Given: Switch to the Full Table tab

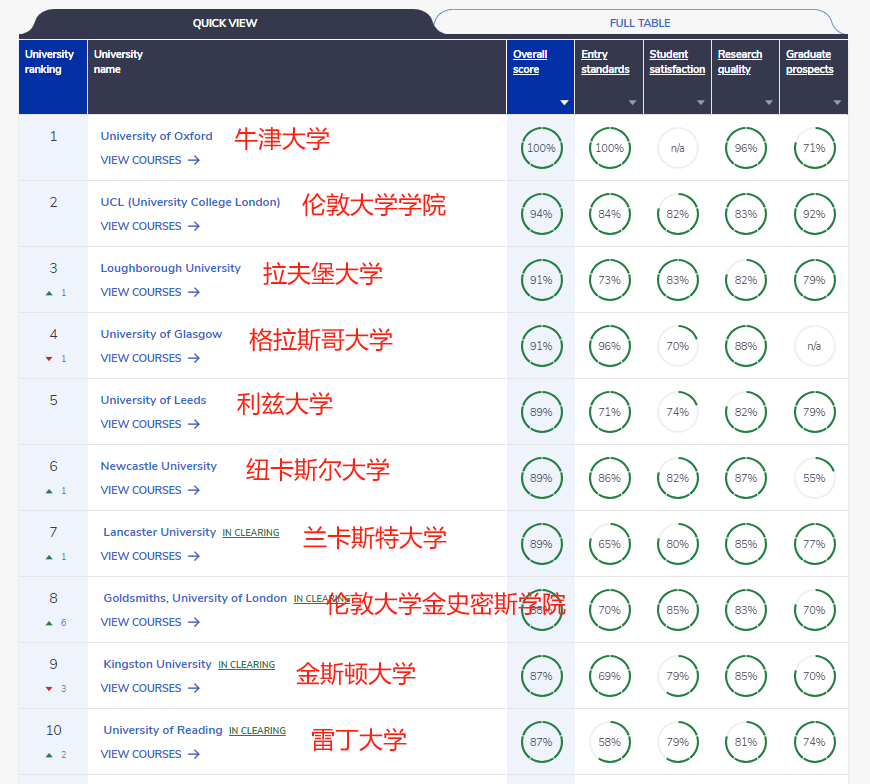Looking at the screenshot, I should click(x=640, y=23).
